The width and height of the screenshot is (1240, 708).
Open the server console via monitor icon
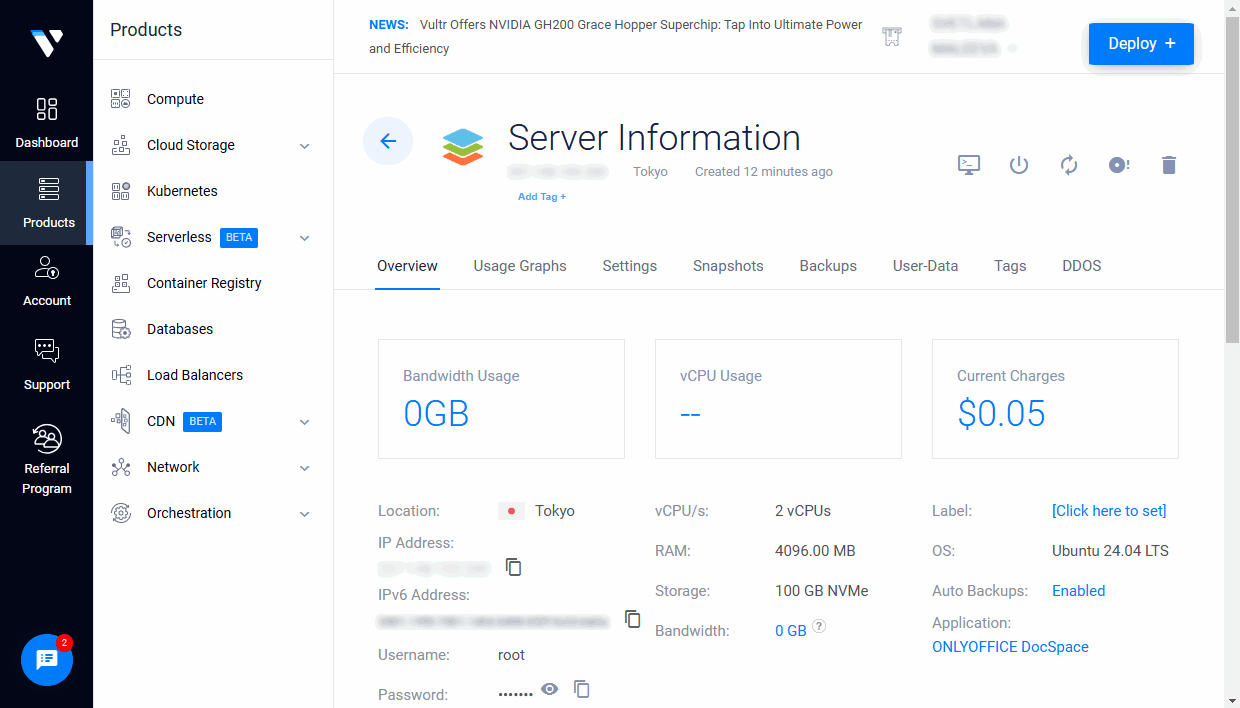click(x=968, y=165)
